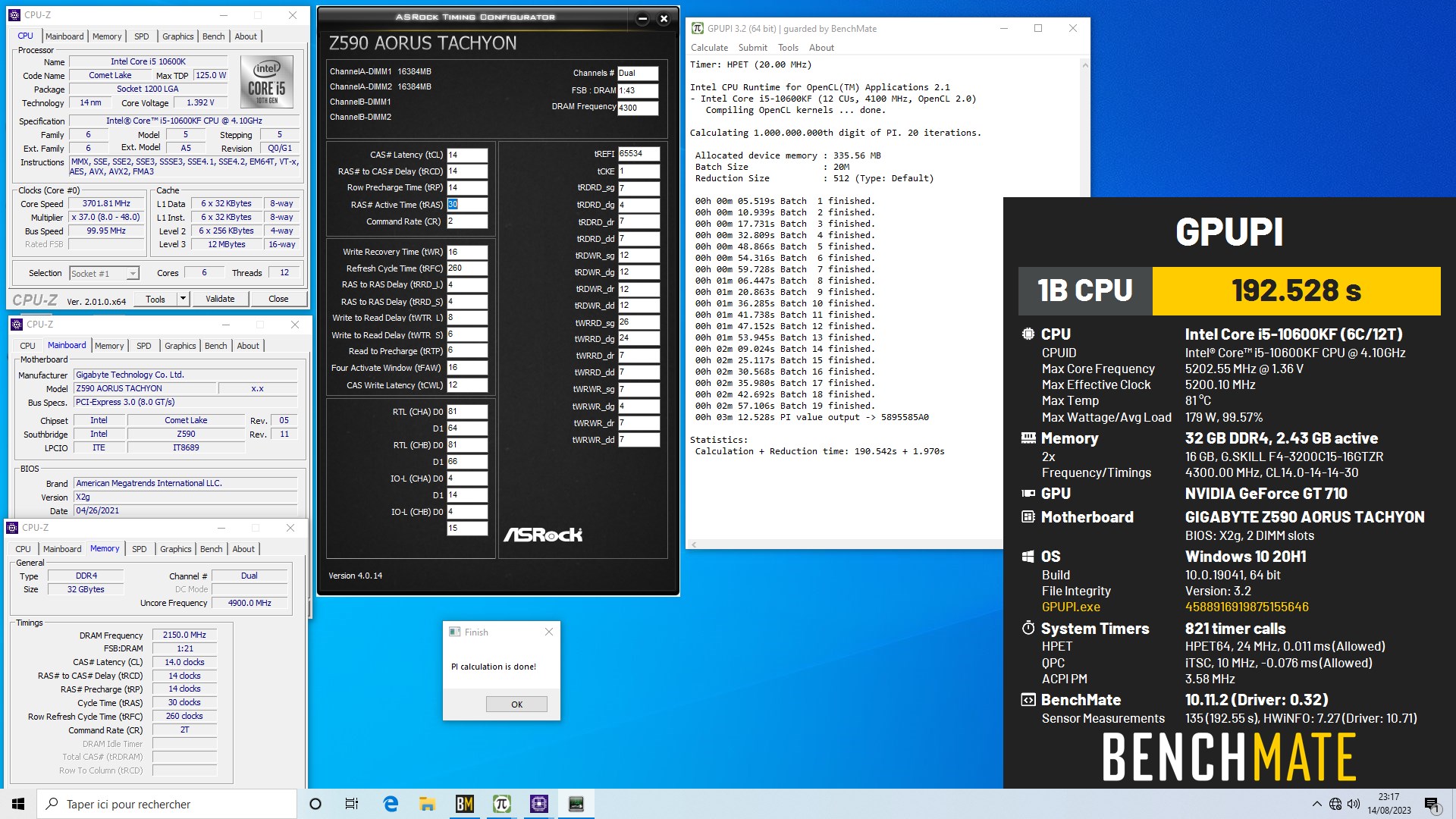This screenshot has height=819, width=1456.
Task: Open volume speaker tray icon
Action: [1354, 804]
